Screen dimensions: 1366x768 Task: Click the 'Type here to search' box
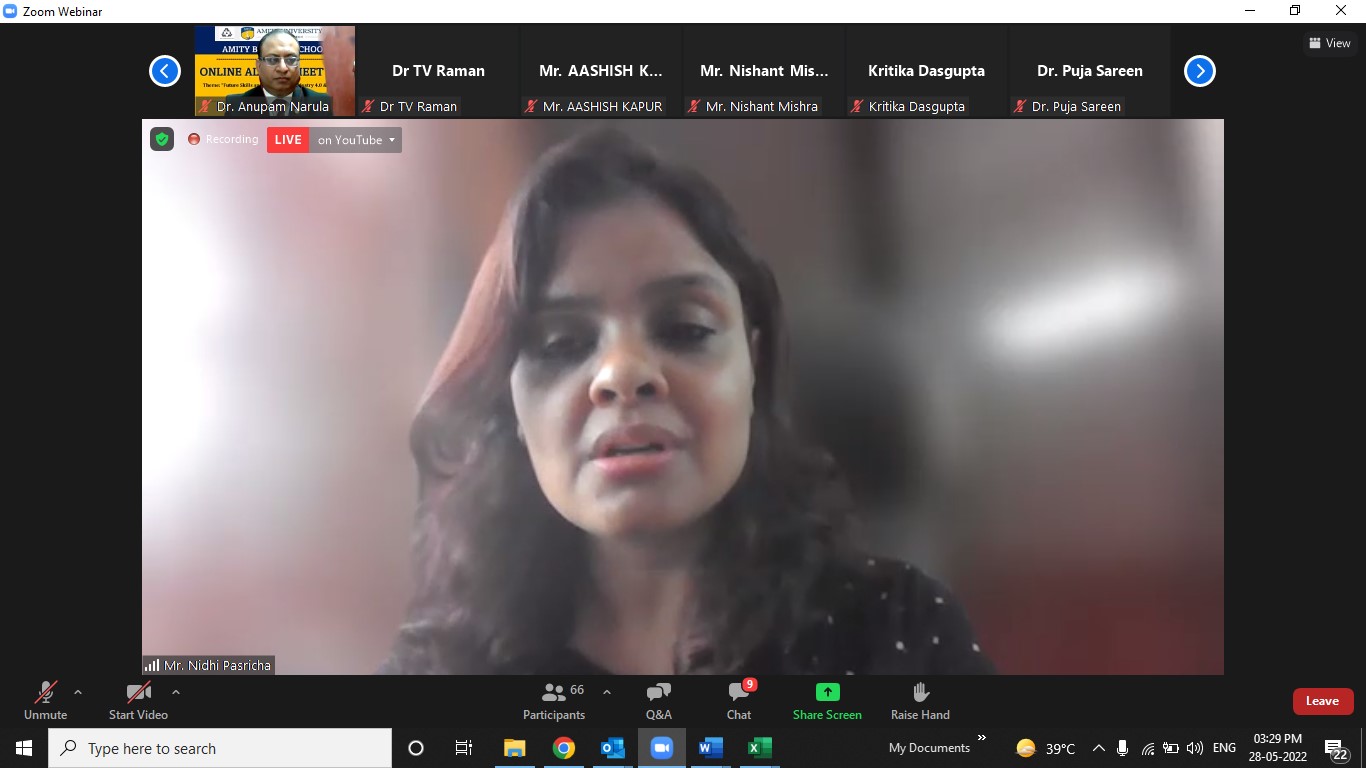[220, 748]
